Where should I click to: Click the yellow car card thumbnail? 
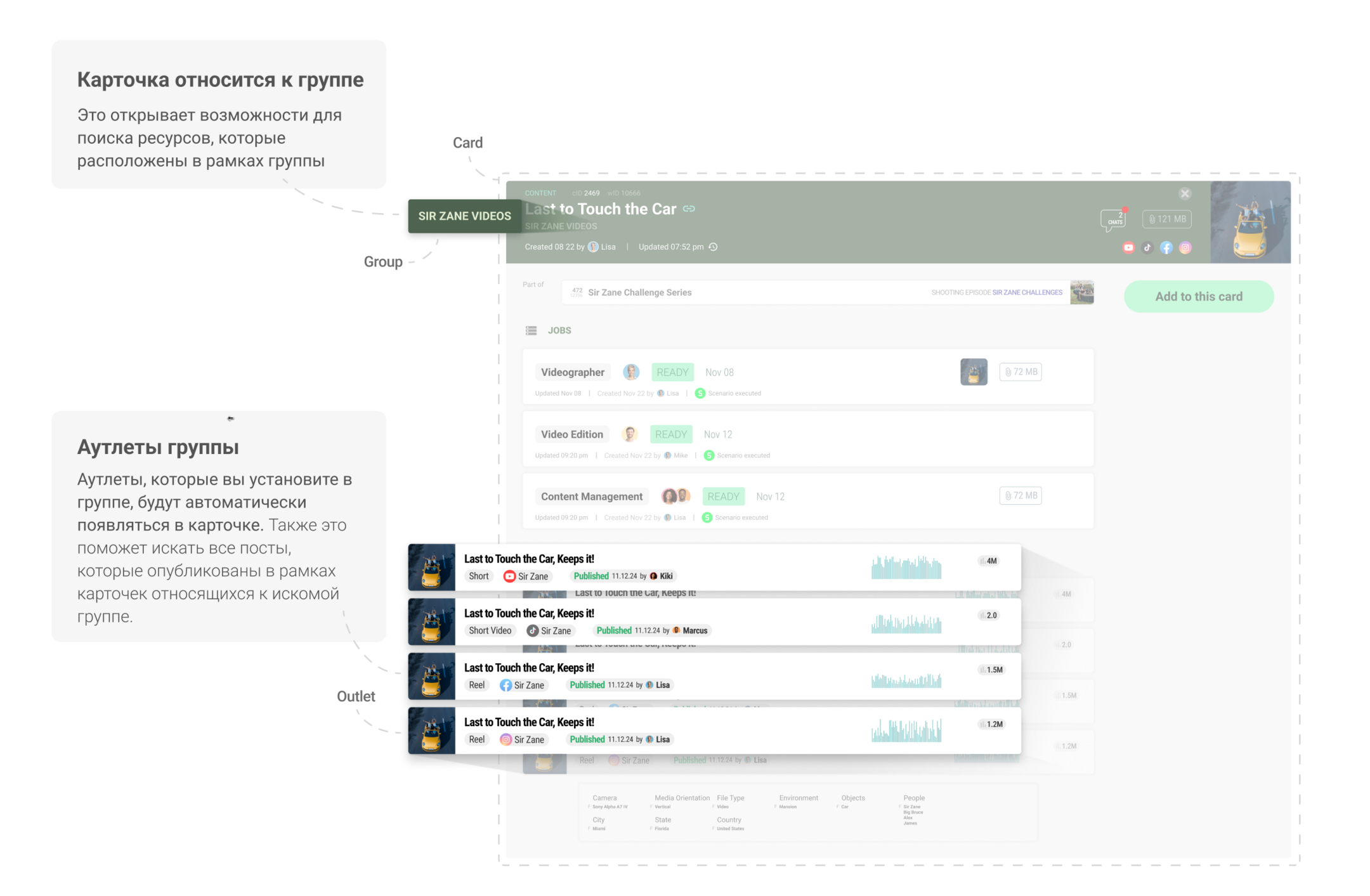(1249, 222)
